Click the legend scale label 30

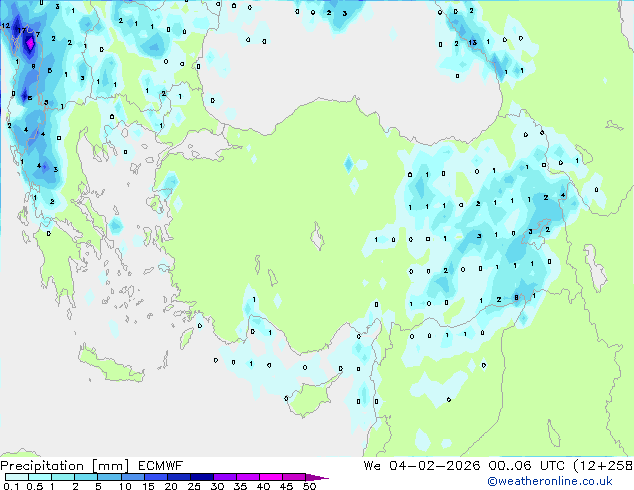click(x=217, y=486)
